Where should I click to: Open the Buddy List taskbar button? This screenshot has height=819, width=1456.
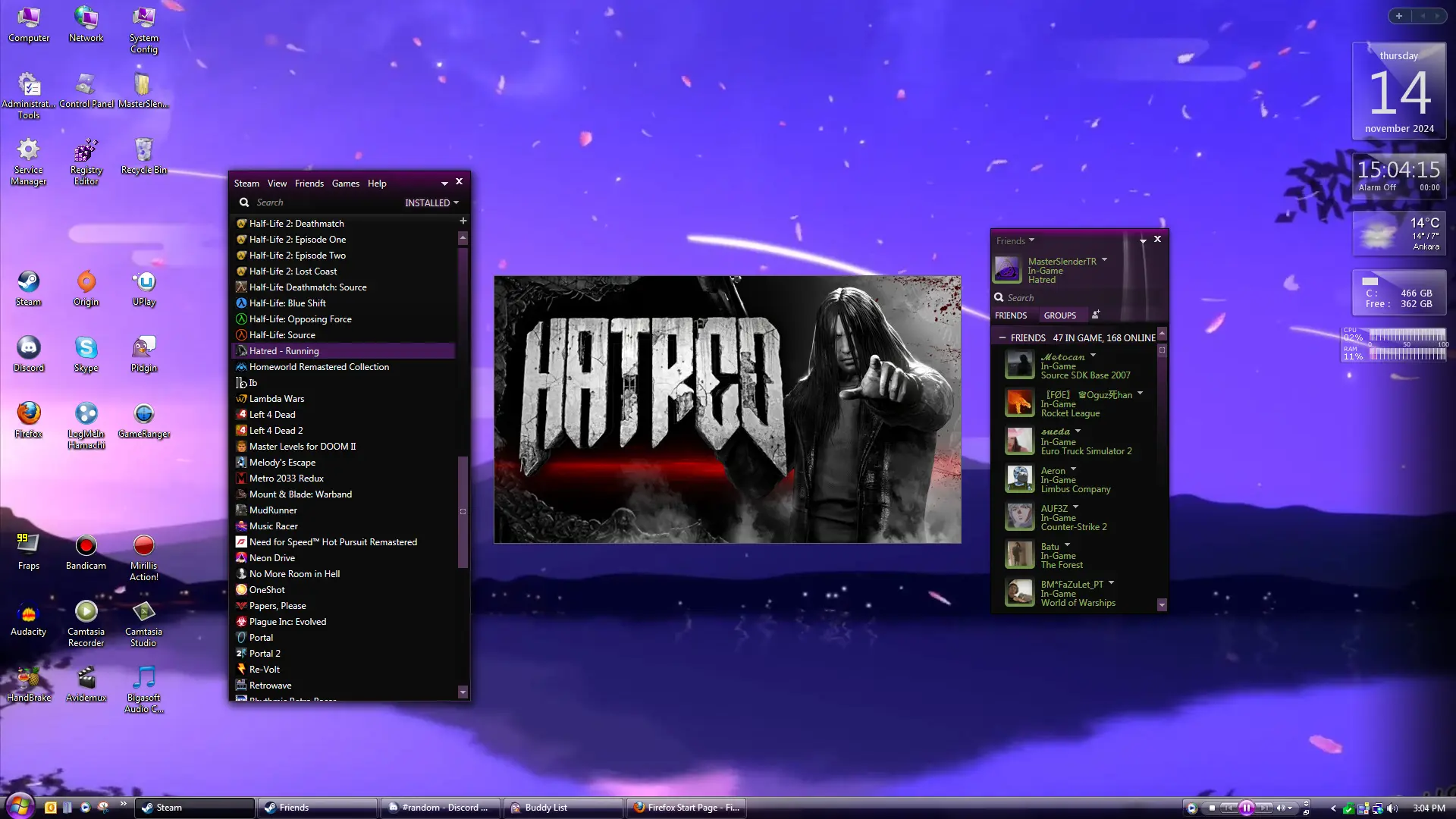pyautogui.click(x=563, y=808)
